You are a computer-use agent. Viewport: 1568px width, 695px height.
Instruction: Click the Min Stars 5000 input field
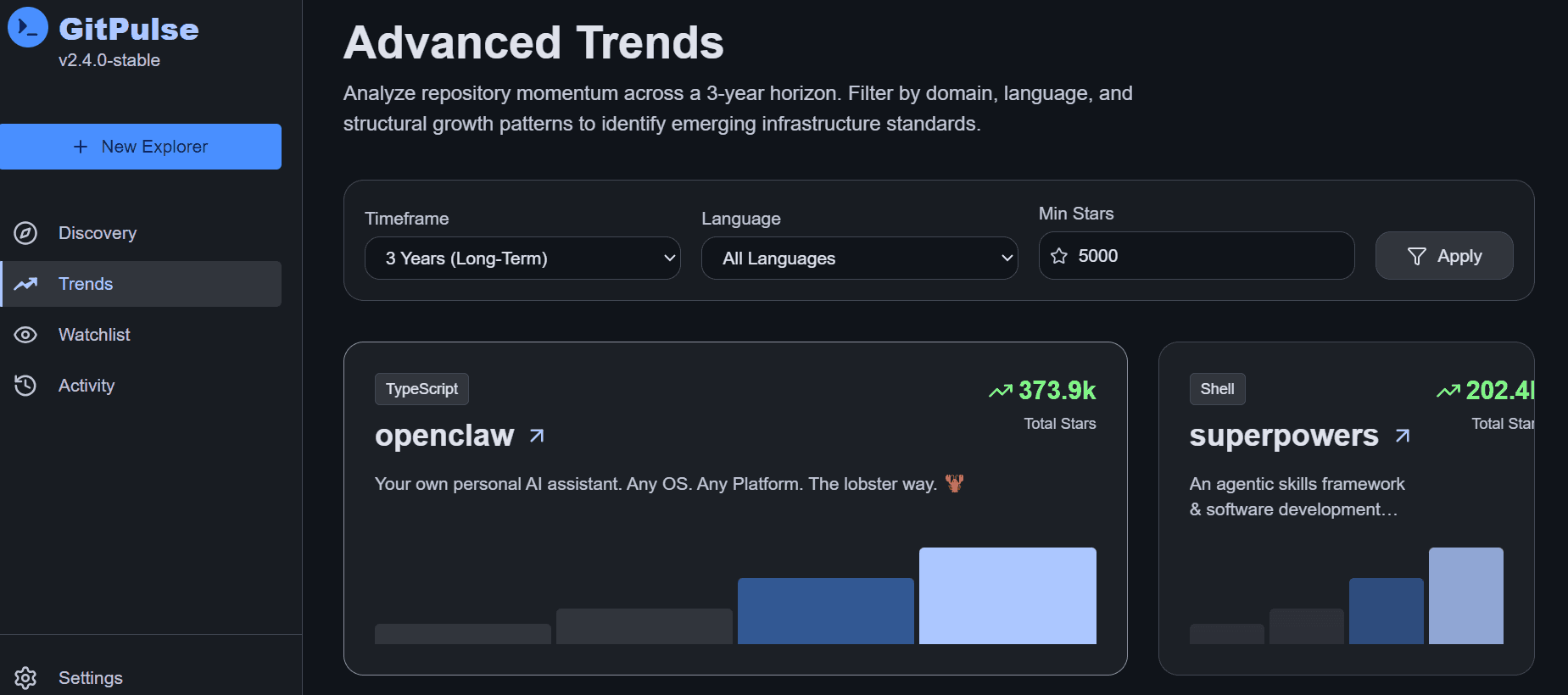click(1197, 256)
